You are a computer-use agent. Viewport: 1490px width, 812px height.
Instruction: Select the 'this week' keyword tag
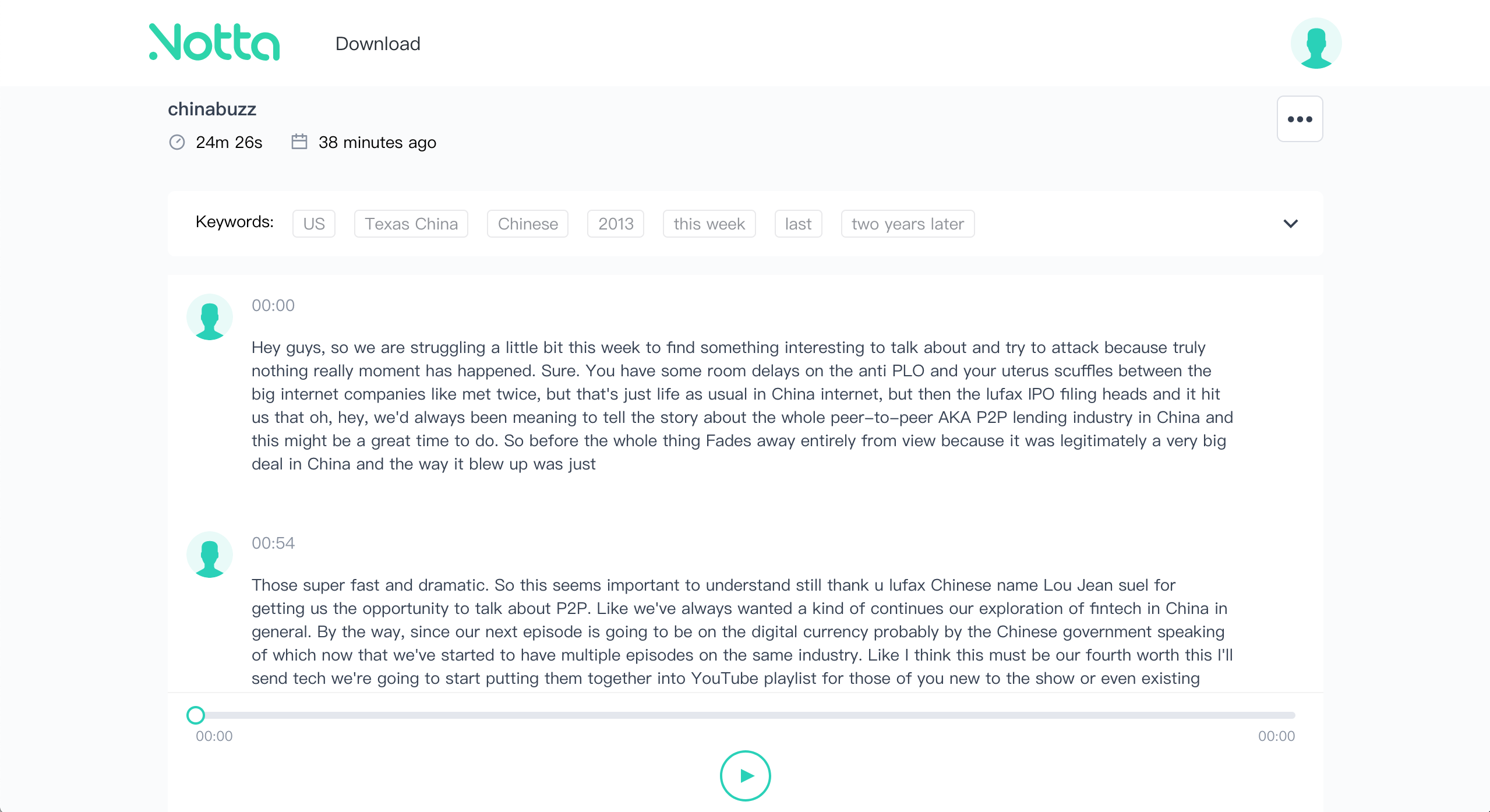(x=708, y=224)
